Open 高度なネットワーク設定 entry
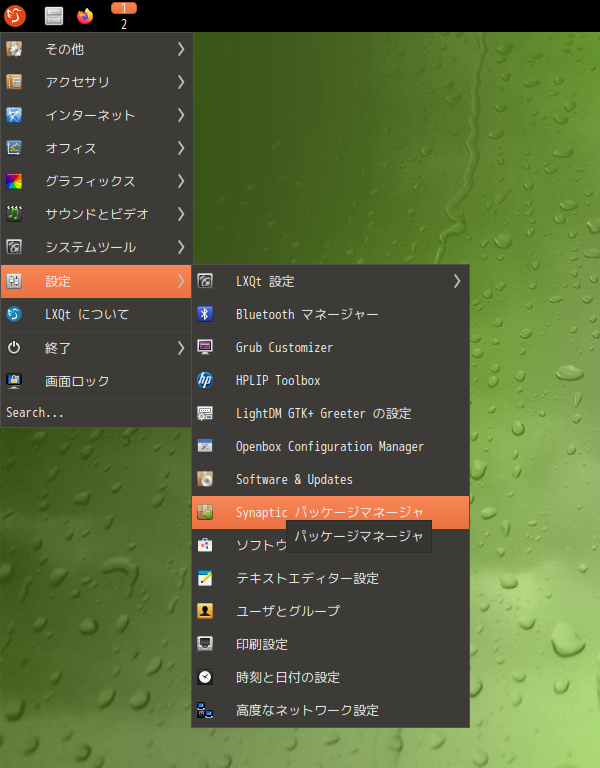The height and width of the screenshot is (768, 600). 330,710
